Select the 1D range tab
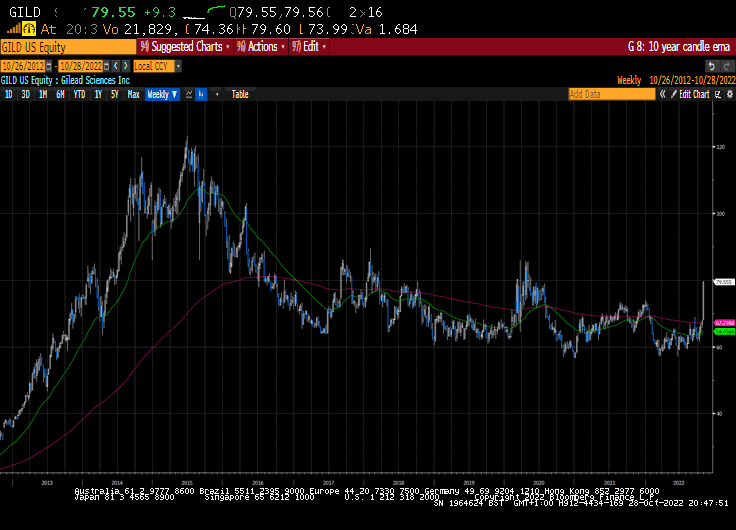The image size is (736, 530). coord(8,94)
